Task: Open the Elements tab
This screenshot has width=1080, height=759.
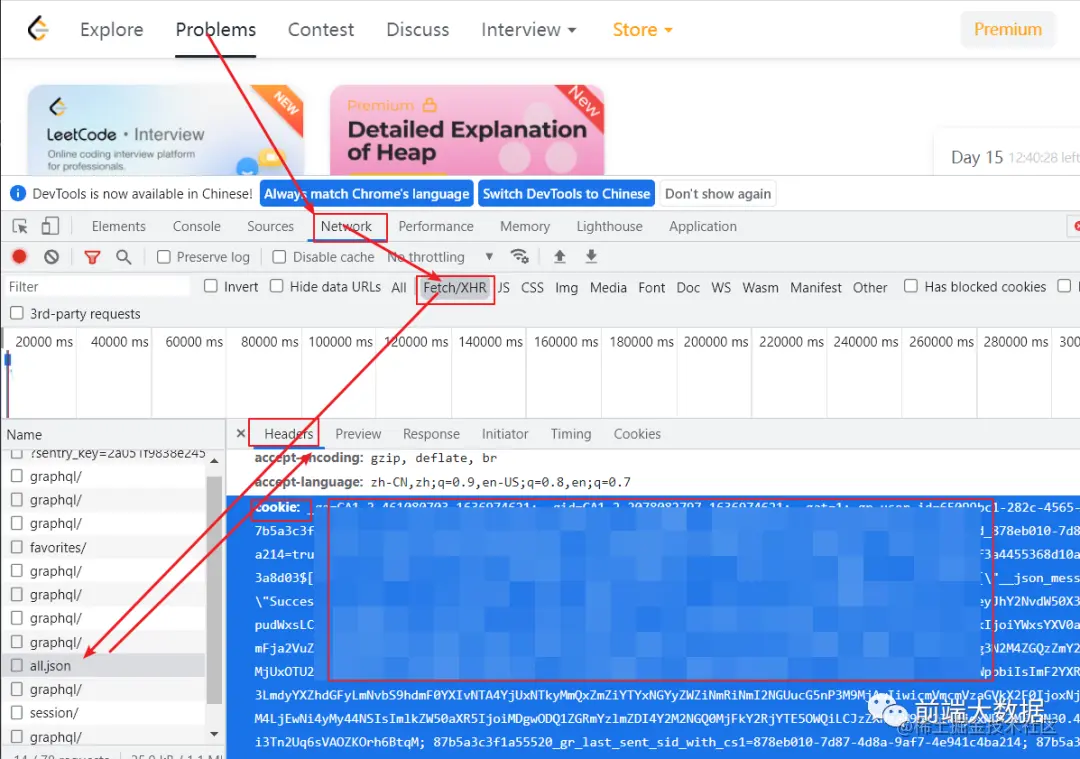Action: tap(118, 226)
